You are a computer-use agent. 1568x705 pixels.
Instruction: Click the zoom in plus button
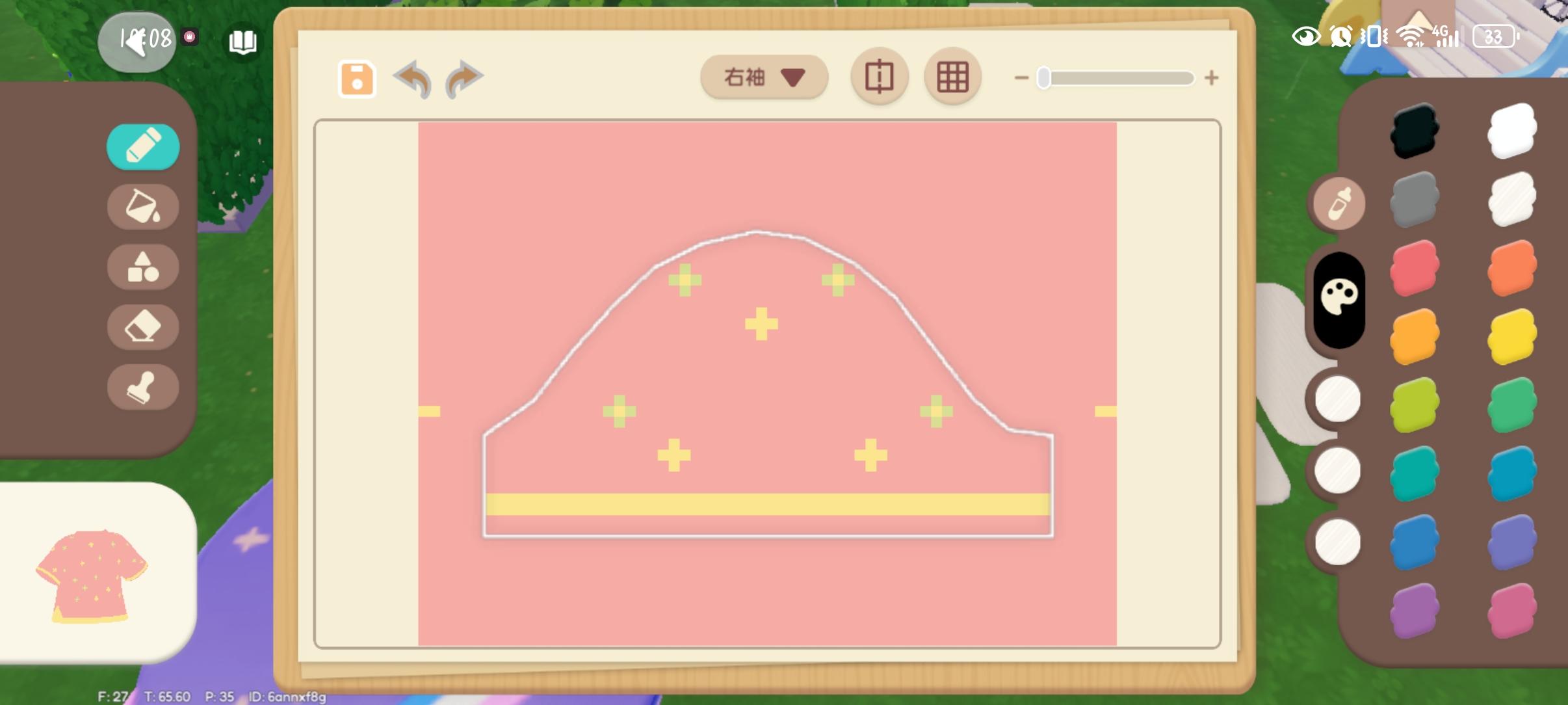pyautogui.click(x=1211, y=78)
